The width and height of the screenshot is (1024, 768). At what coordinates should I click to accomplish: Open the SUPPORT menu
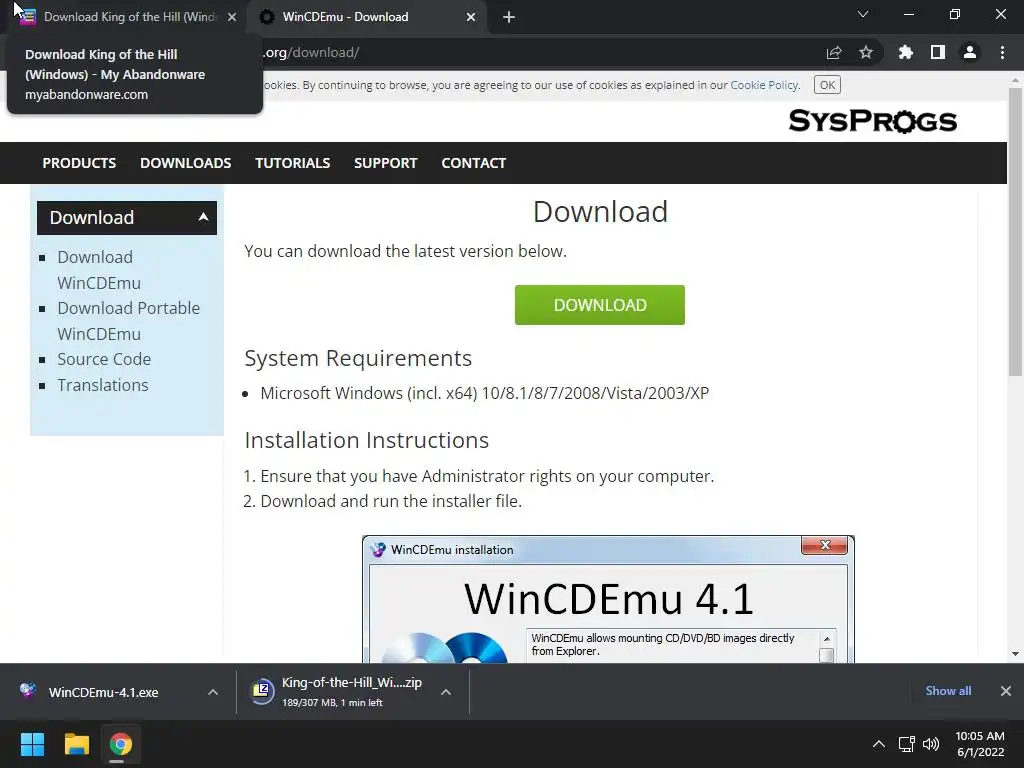click(385, 163)
